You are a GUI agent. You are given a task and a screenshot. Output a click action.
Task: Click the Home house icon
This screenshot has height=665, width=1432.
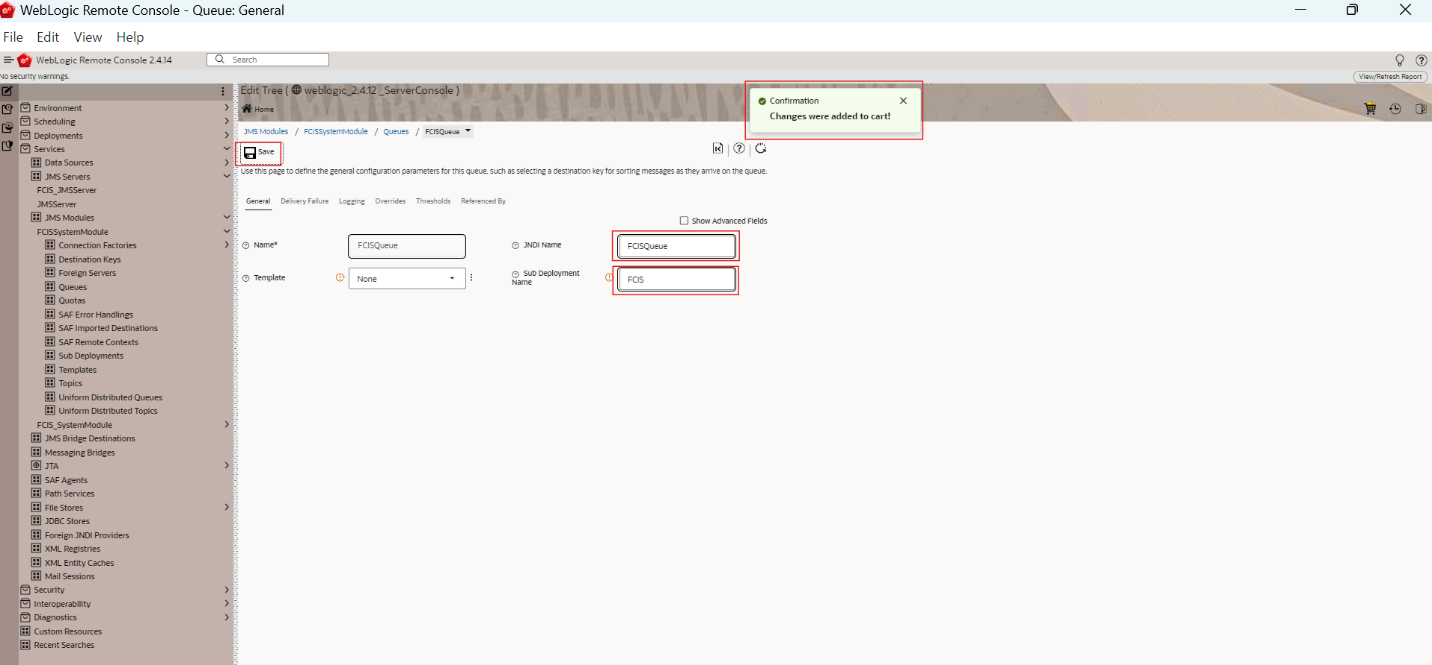click(247, 109)
